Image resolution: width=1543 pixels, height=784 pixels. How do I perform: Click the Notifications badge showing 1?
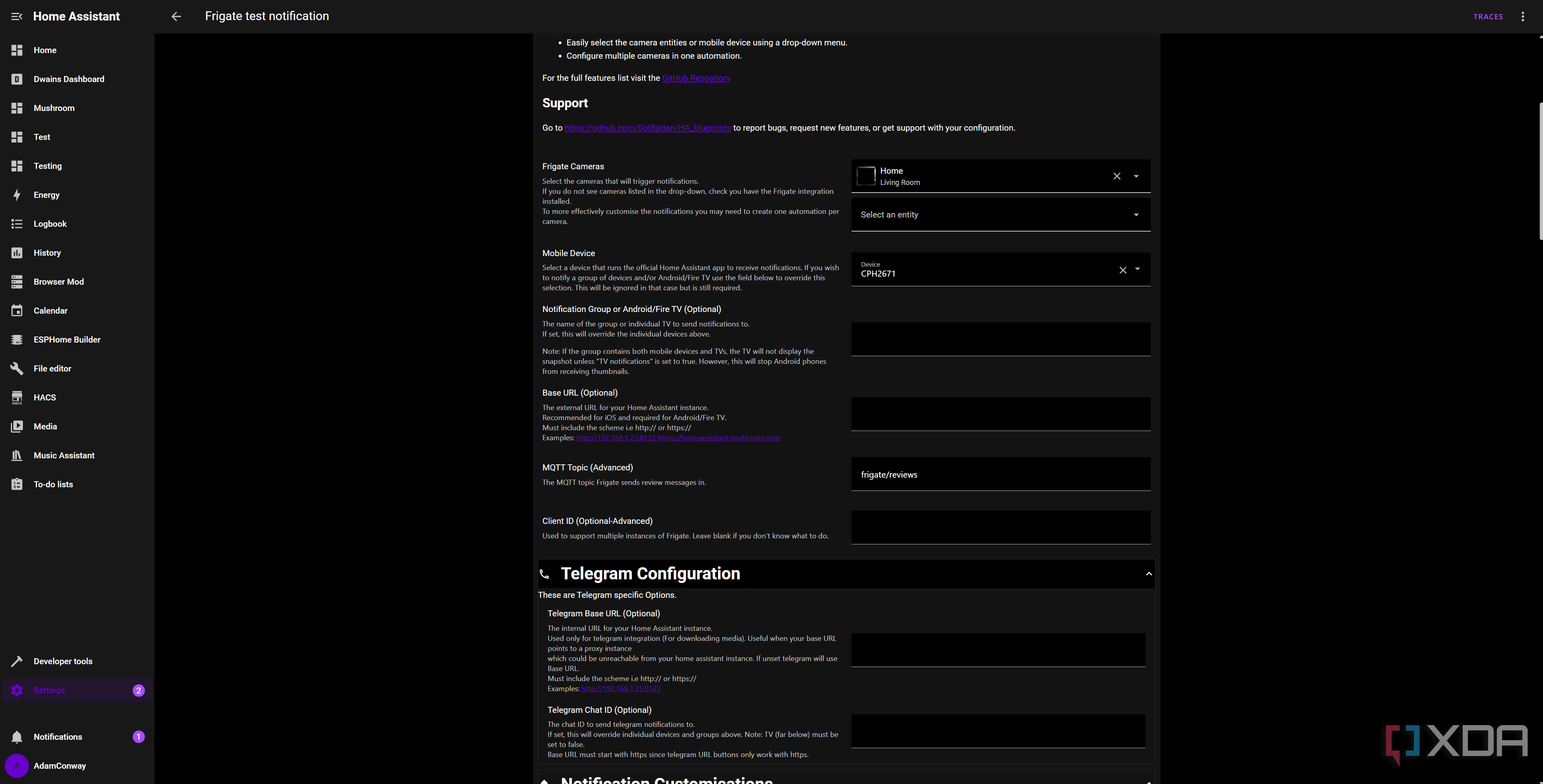[138, 737]
